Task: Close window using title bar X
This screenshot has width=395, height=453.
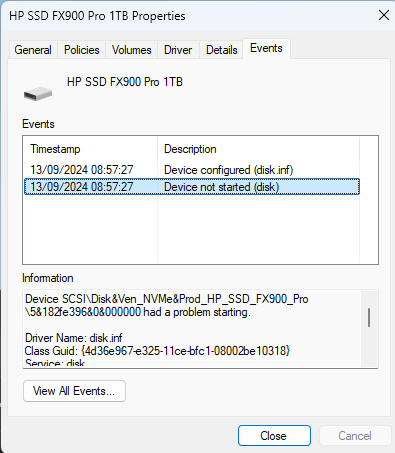Action: [384, 15]
